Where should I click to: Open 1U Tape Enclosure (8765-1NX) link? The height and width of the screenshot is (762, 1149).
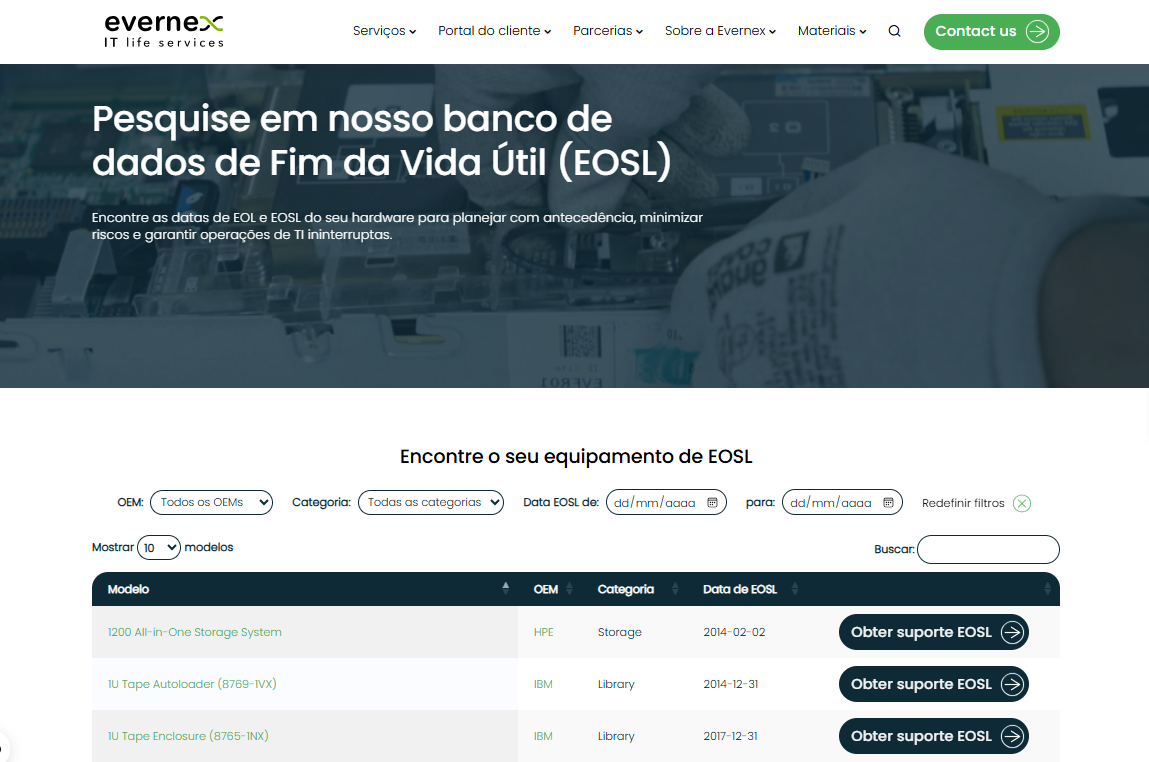(x=188, y=736)
